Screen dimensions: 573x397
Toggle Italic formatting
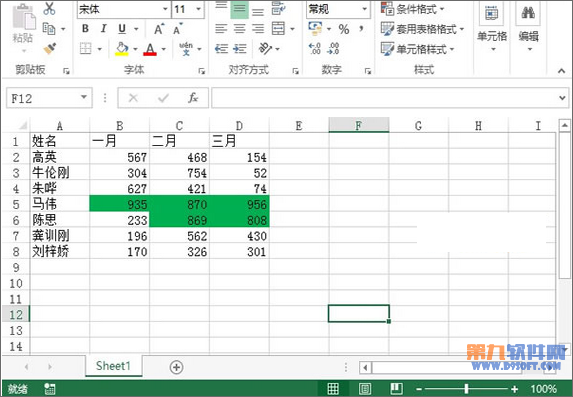point(104,29)
